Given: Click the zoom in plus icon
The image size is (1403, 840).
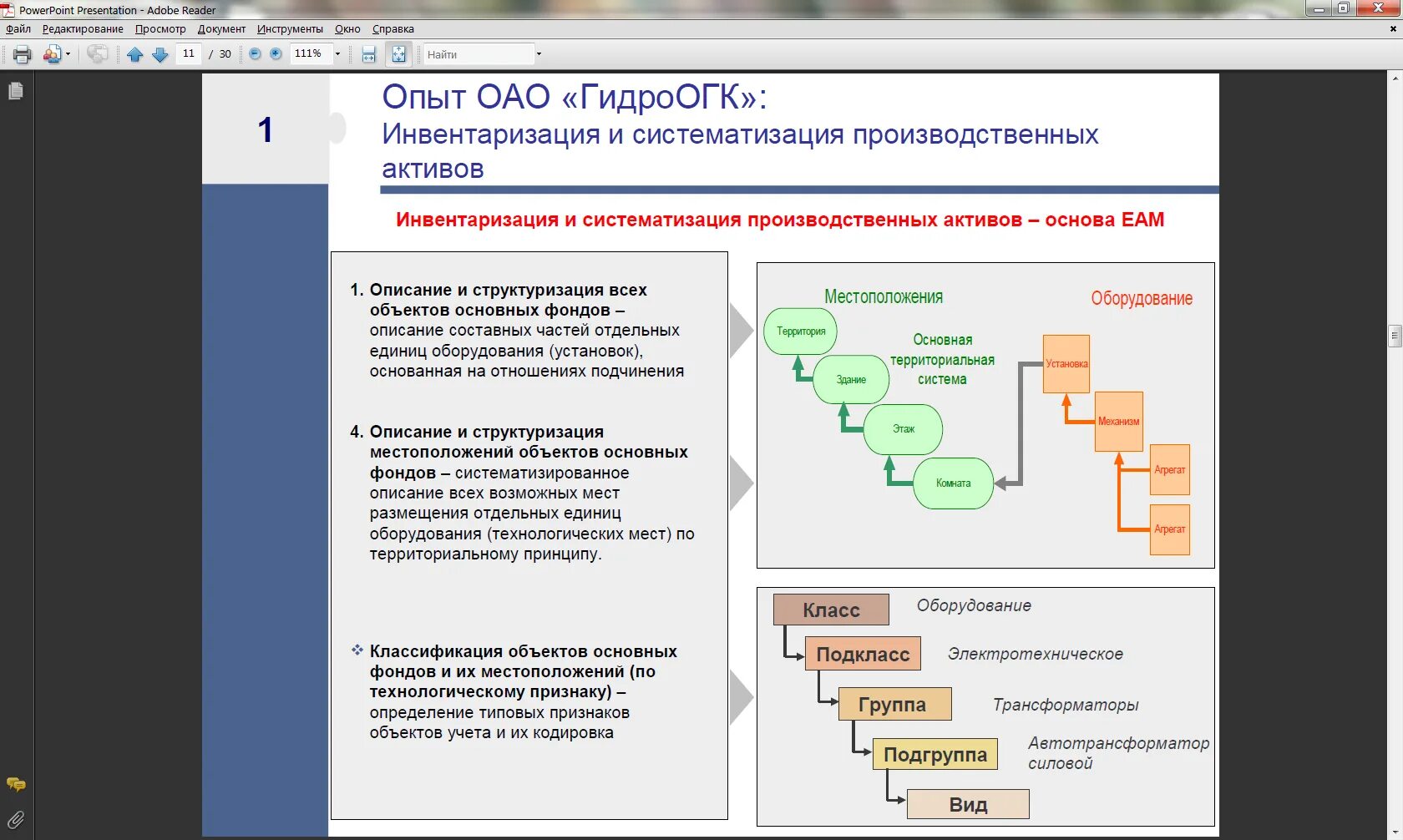Looking at the screenshot, I should [276, 54].
